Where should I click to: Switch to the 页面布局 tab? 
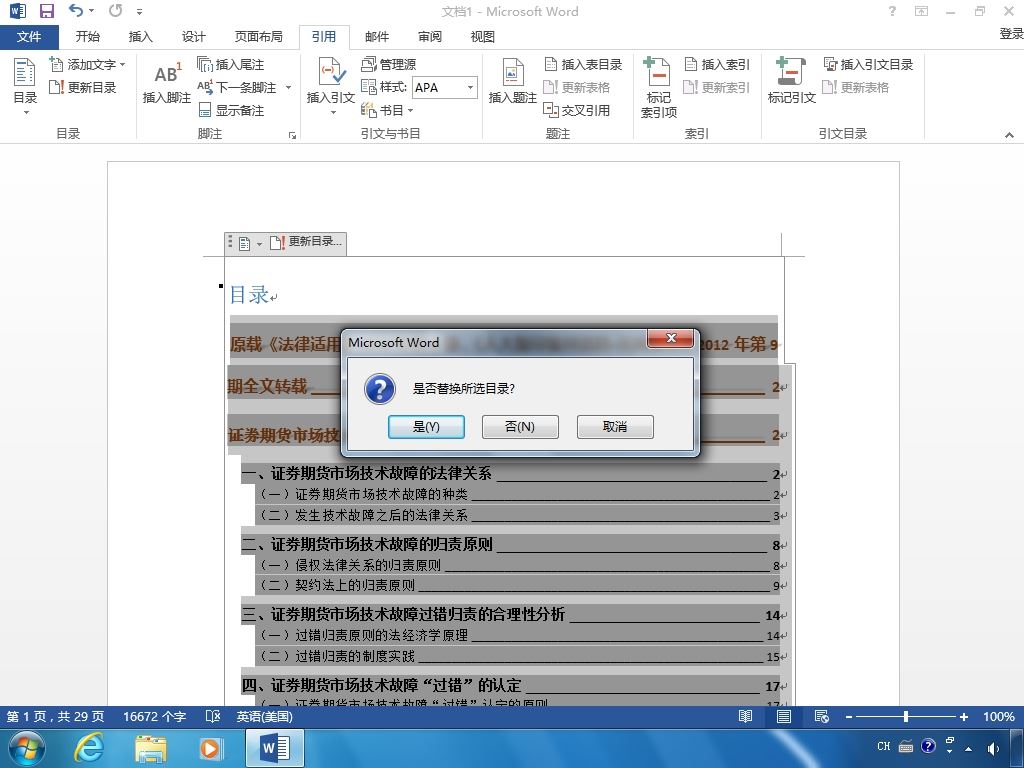[259, 37]
